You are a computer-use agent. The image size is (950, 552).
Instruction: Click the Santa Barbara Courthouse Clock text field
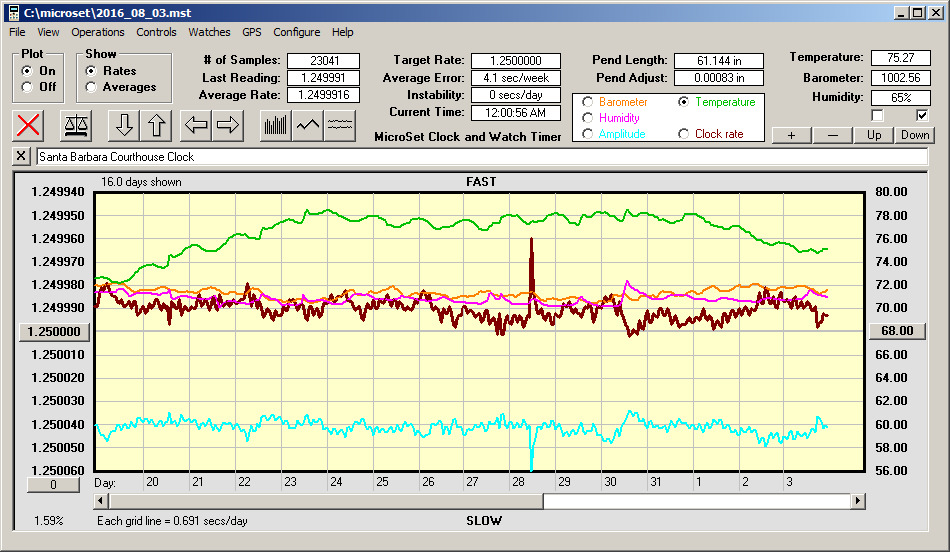point(480,157)
